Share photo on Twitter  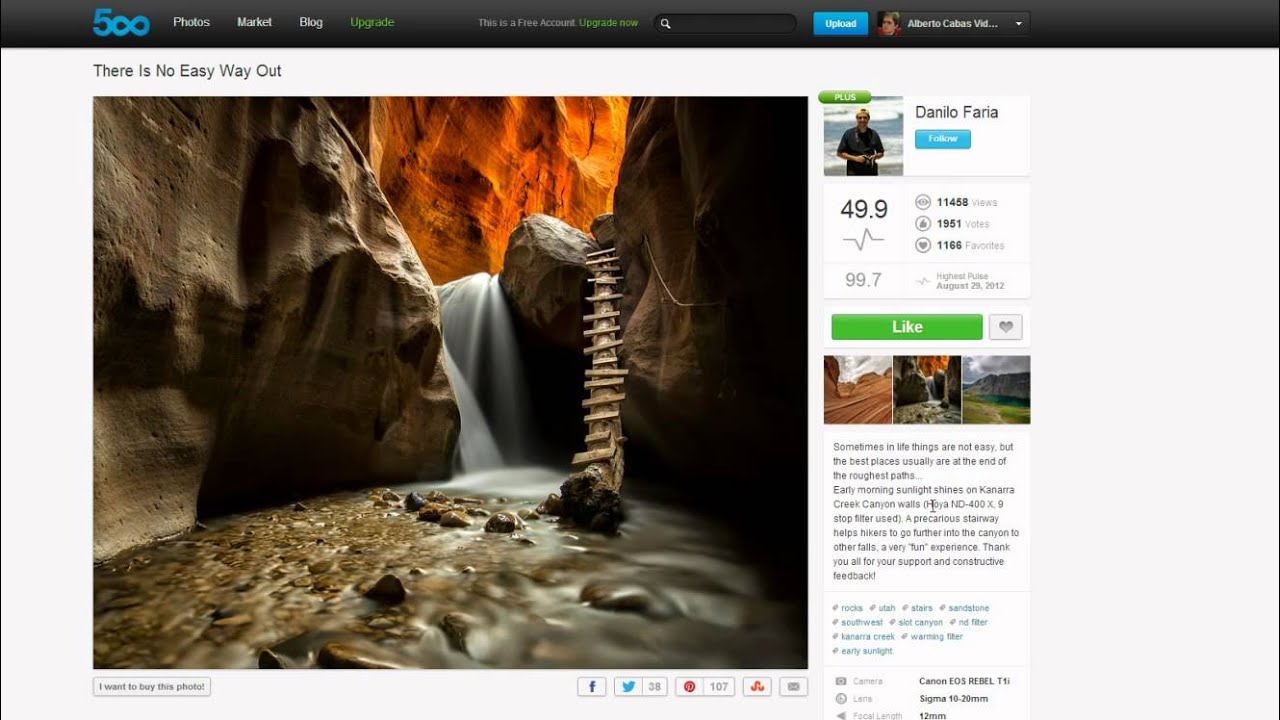coord(627,687)
